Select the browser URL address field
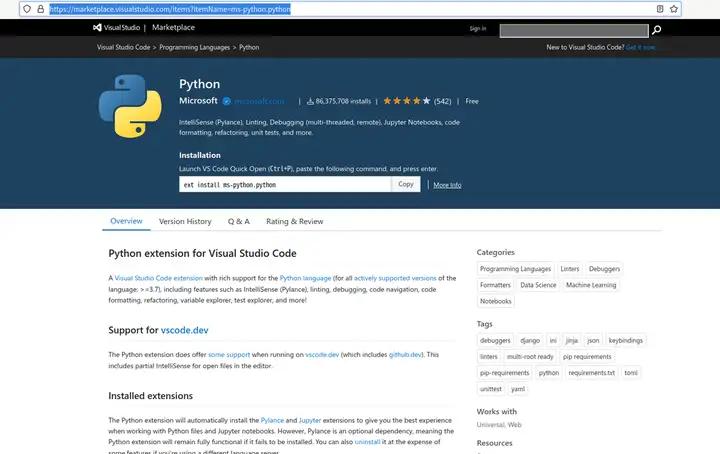The width and height of the screenshot is (720, 454). (x=350, y=9)
